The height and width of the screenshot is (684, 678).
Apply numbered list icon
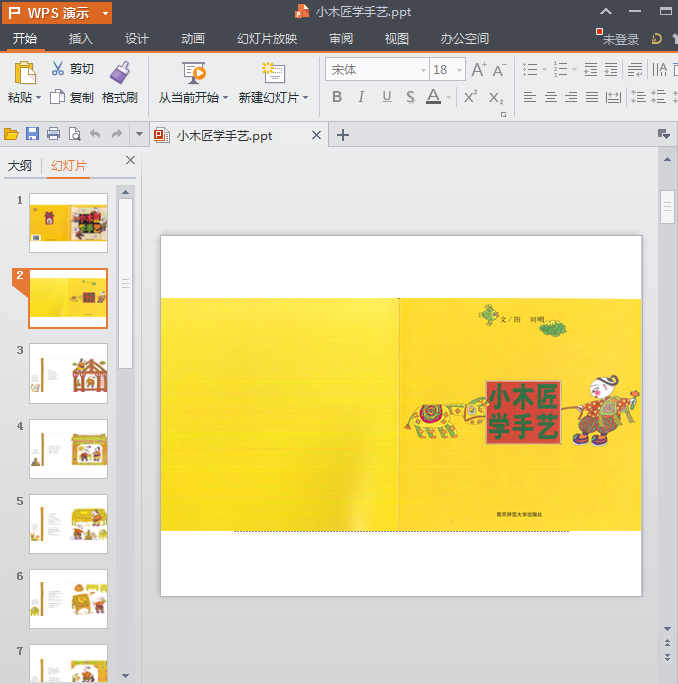561,69
